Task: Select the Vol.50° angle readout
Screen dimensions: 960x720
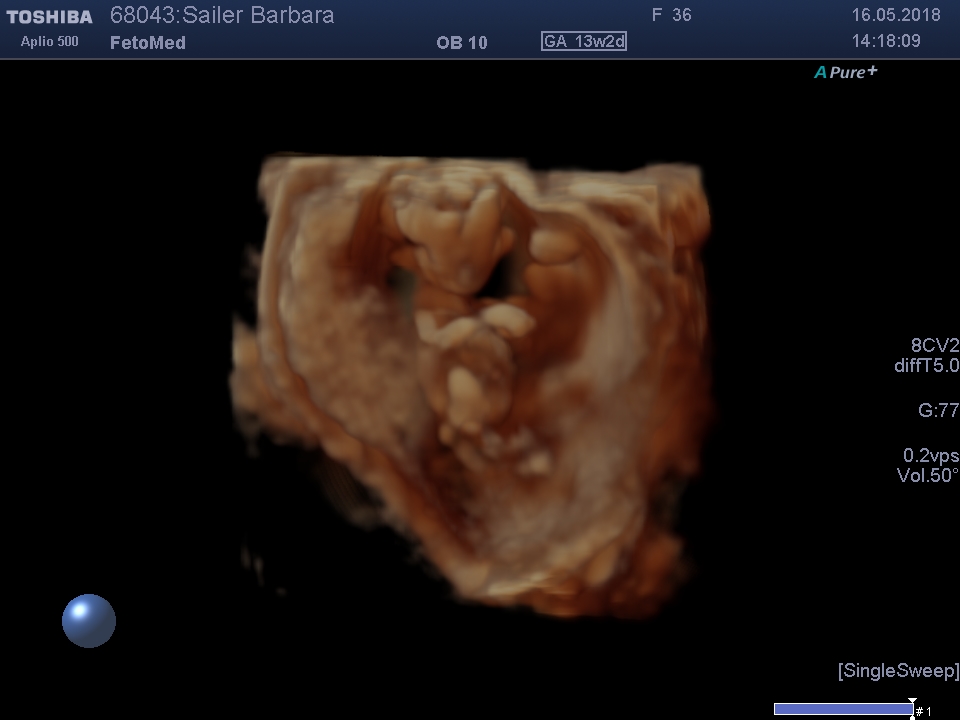Action: coord(927,476)
